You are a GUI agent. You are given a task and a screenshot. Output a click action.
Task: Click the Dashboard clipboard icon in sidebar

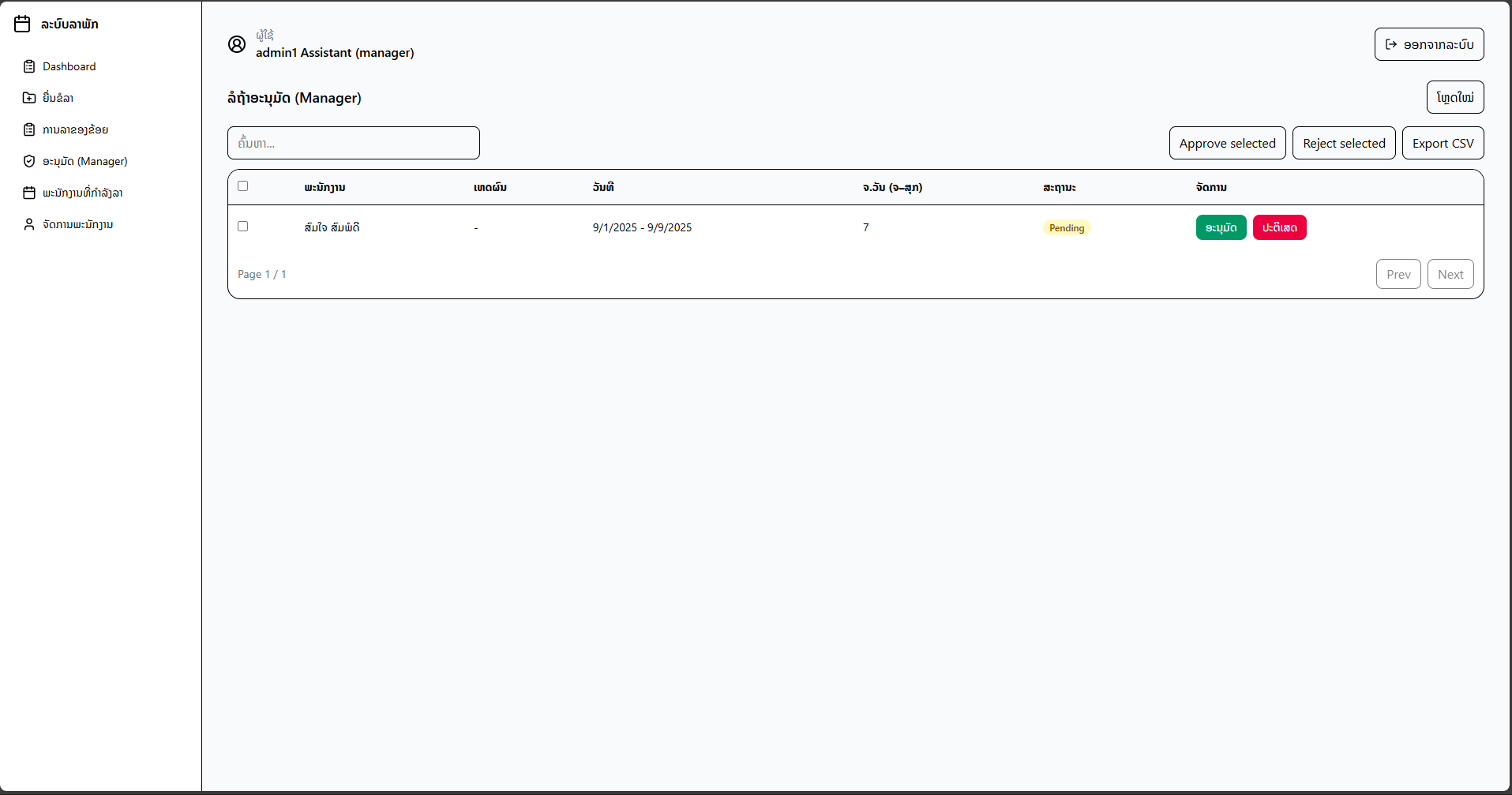coord(29,66)
